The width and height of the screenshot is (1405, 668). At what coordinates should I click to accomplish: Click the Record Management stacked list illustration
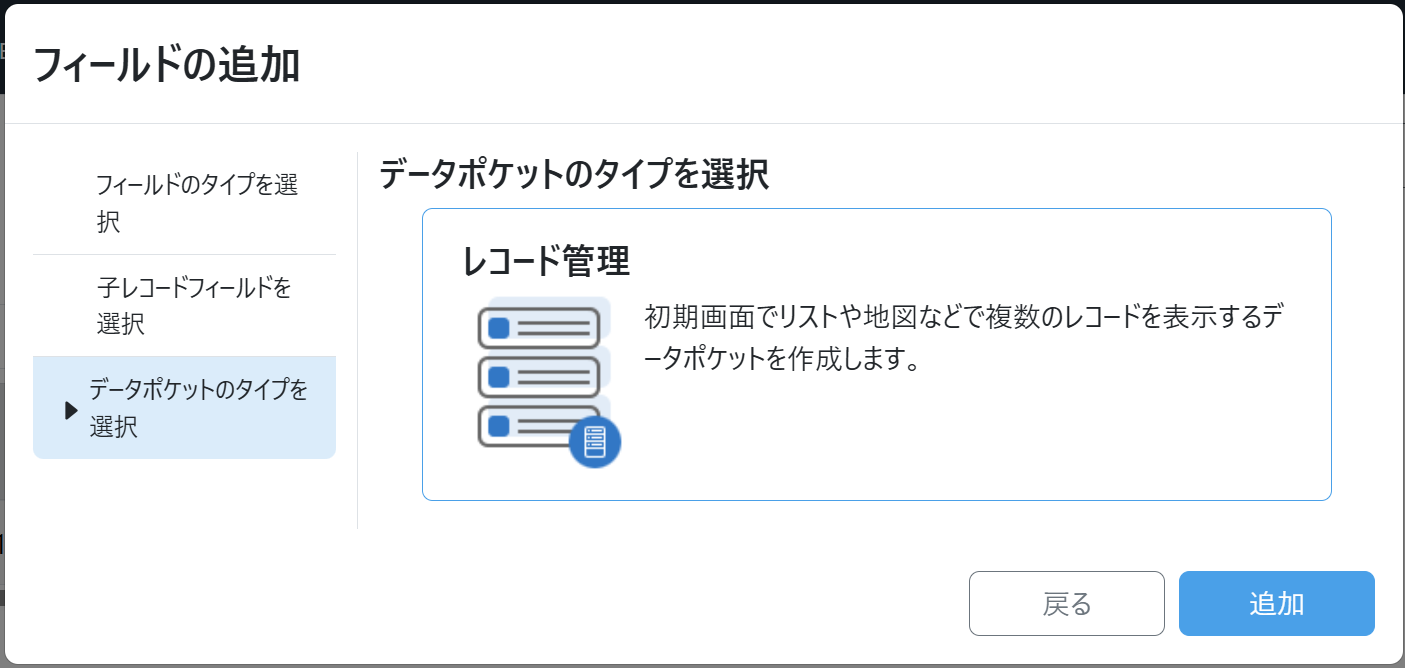(x=546, y=382)
